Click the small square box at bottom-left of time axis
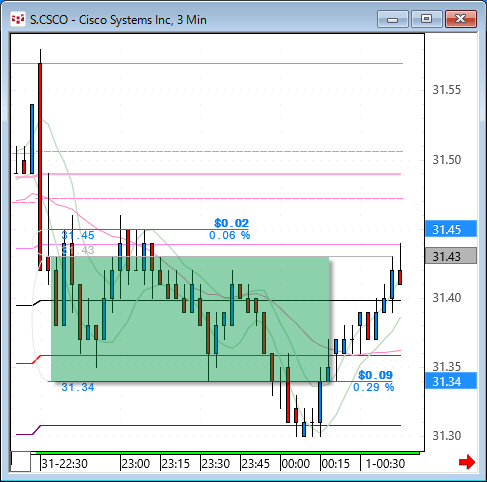Viewport: 487px width, 482px height. 20,462
